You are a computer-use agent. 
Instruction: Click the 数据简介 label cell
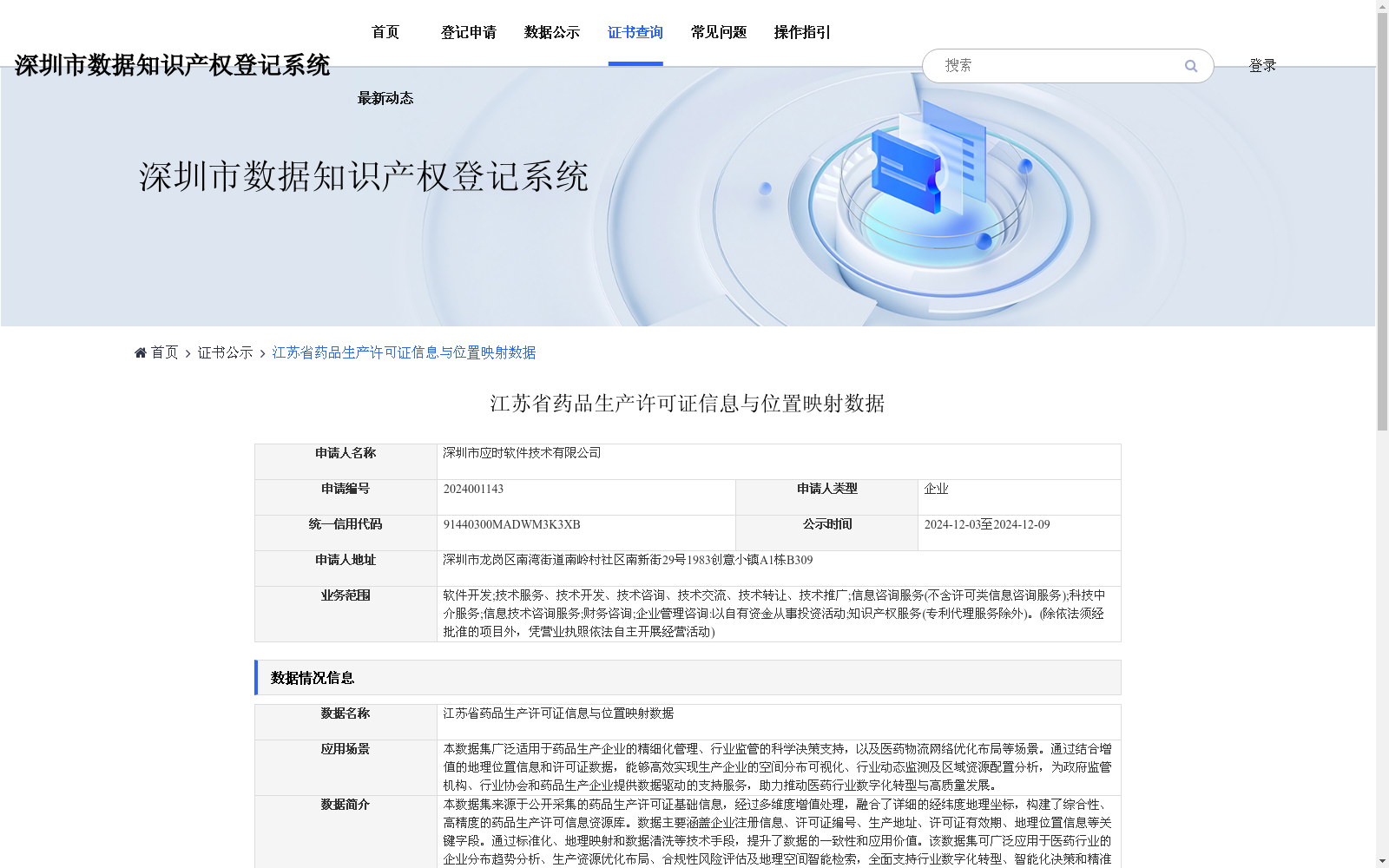(346, 832)
